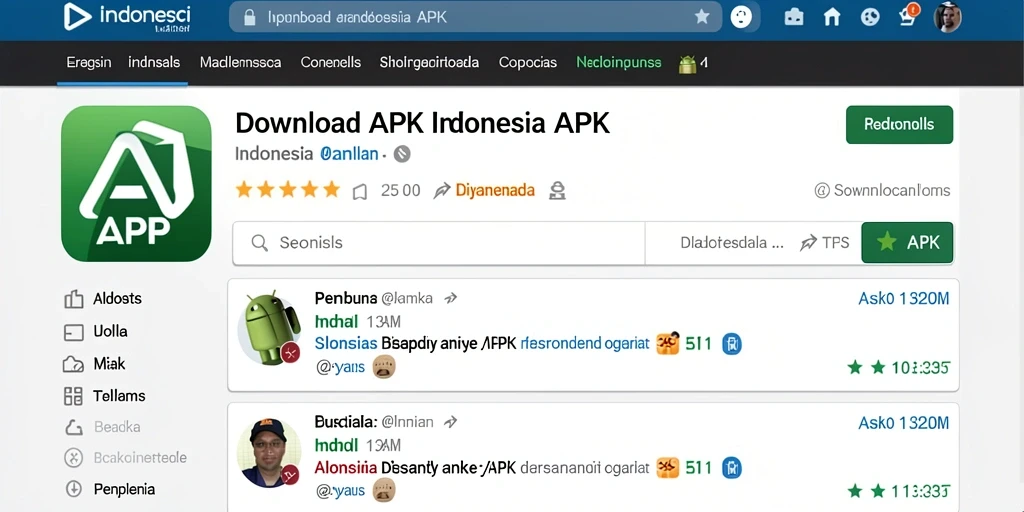Open the smiley face icon in header
This screenshot has width=1024, height=512.
pos(741,17)
